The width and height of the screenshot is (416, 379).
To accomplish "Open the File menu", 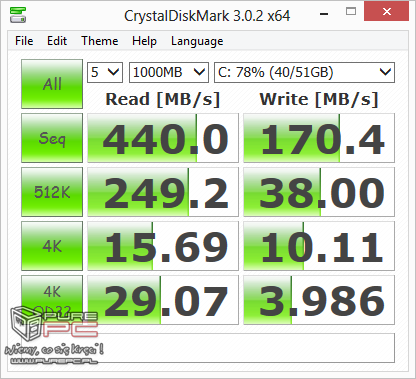I will (x=24, y=41).
